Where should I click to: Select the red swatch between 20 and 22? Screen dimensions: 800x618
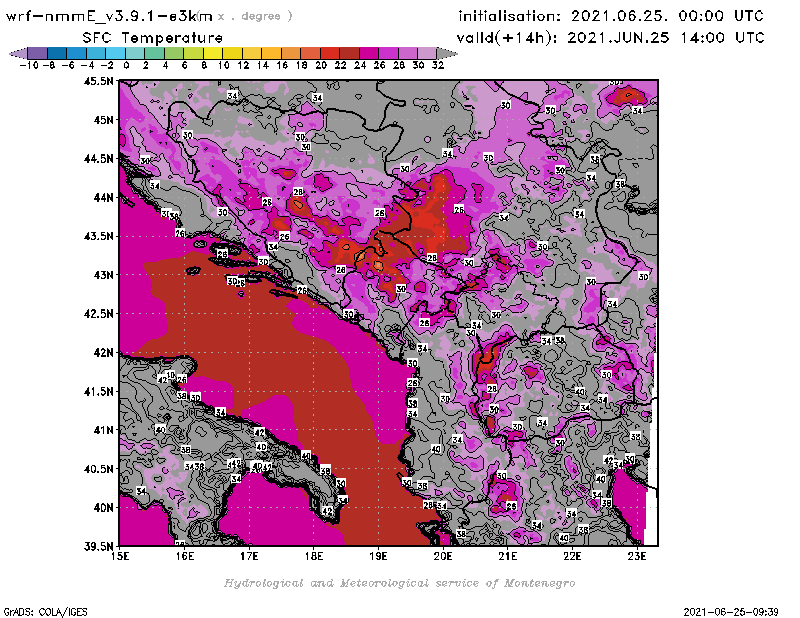pyautogui.click(x=330, y=53)
